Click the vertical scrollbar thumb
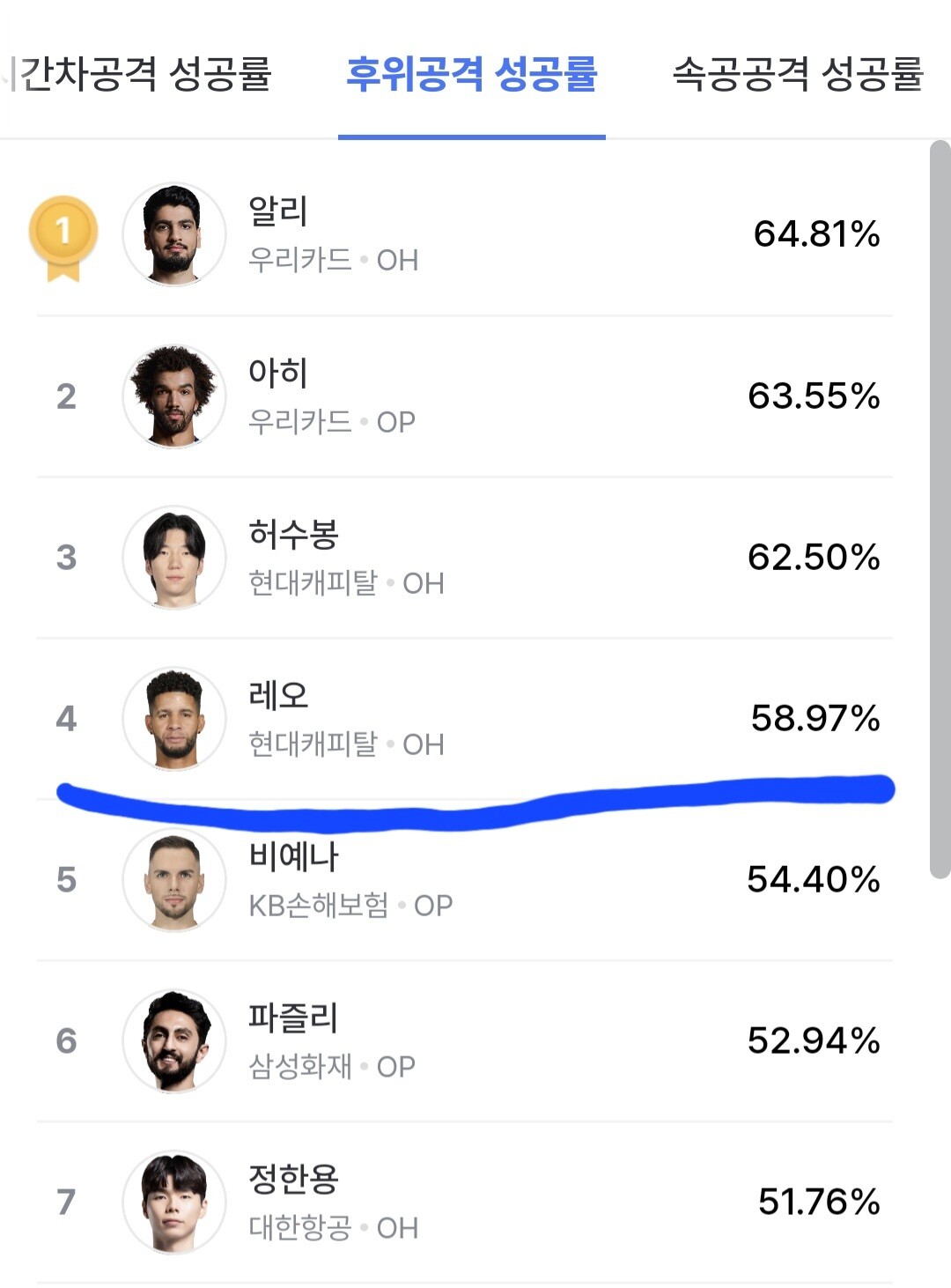 (x=940, y=509)
